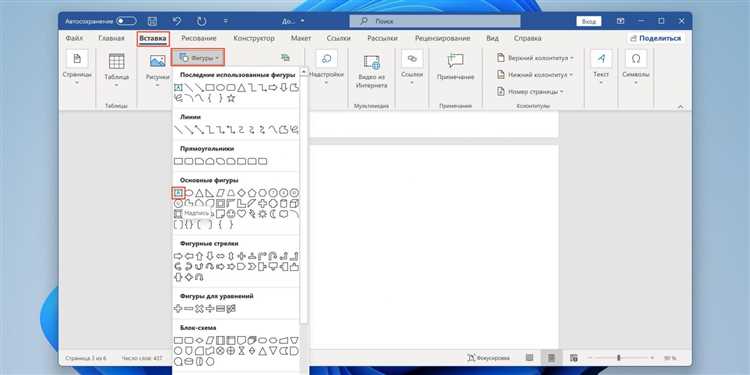
Task: Undo the last action
Action: tap(177, 21)
